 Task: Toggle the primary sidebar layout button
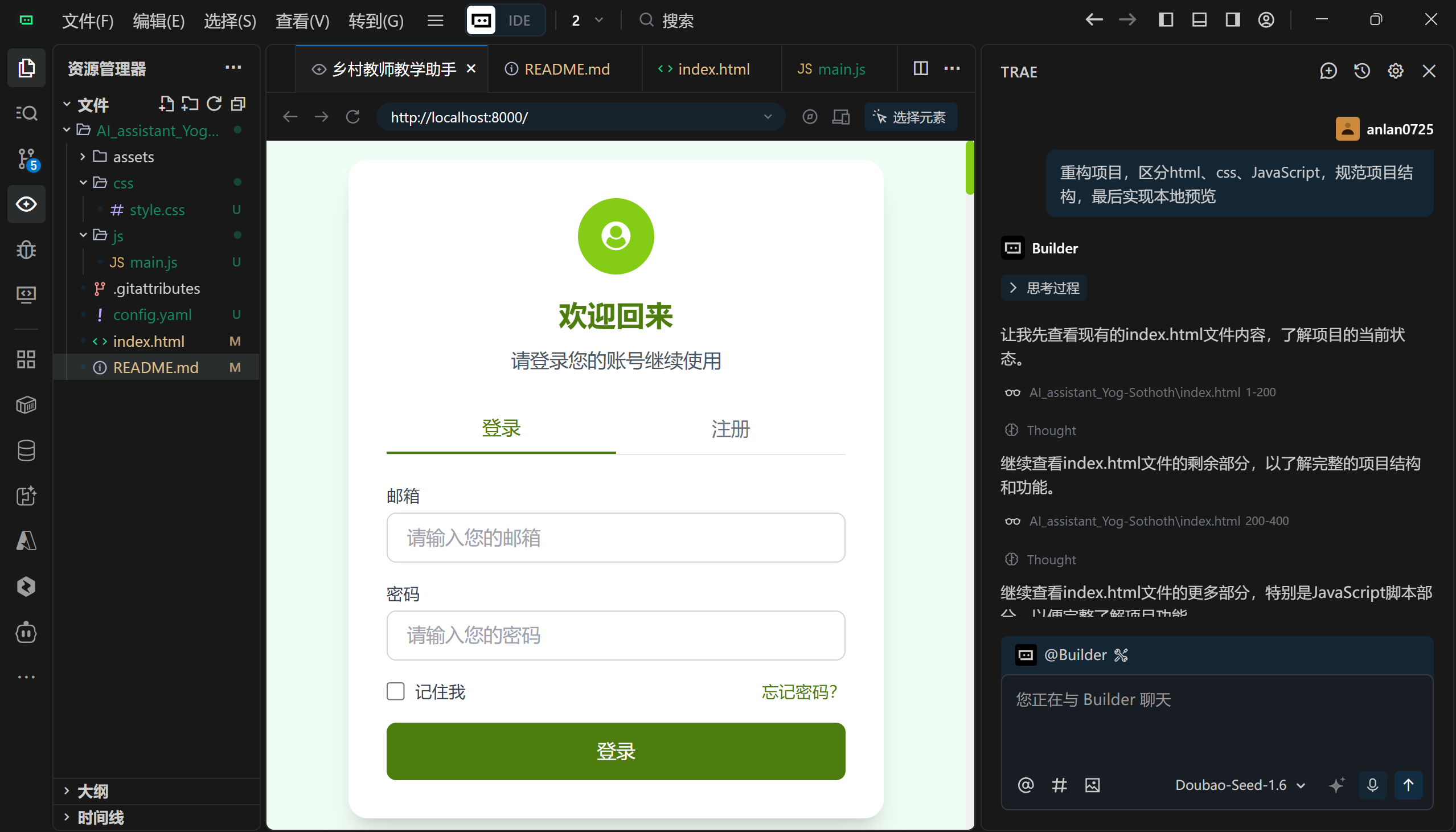click(x=1165, y=20)
